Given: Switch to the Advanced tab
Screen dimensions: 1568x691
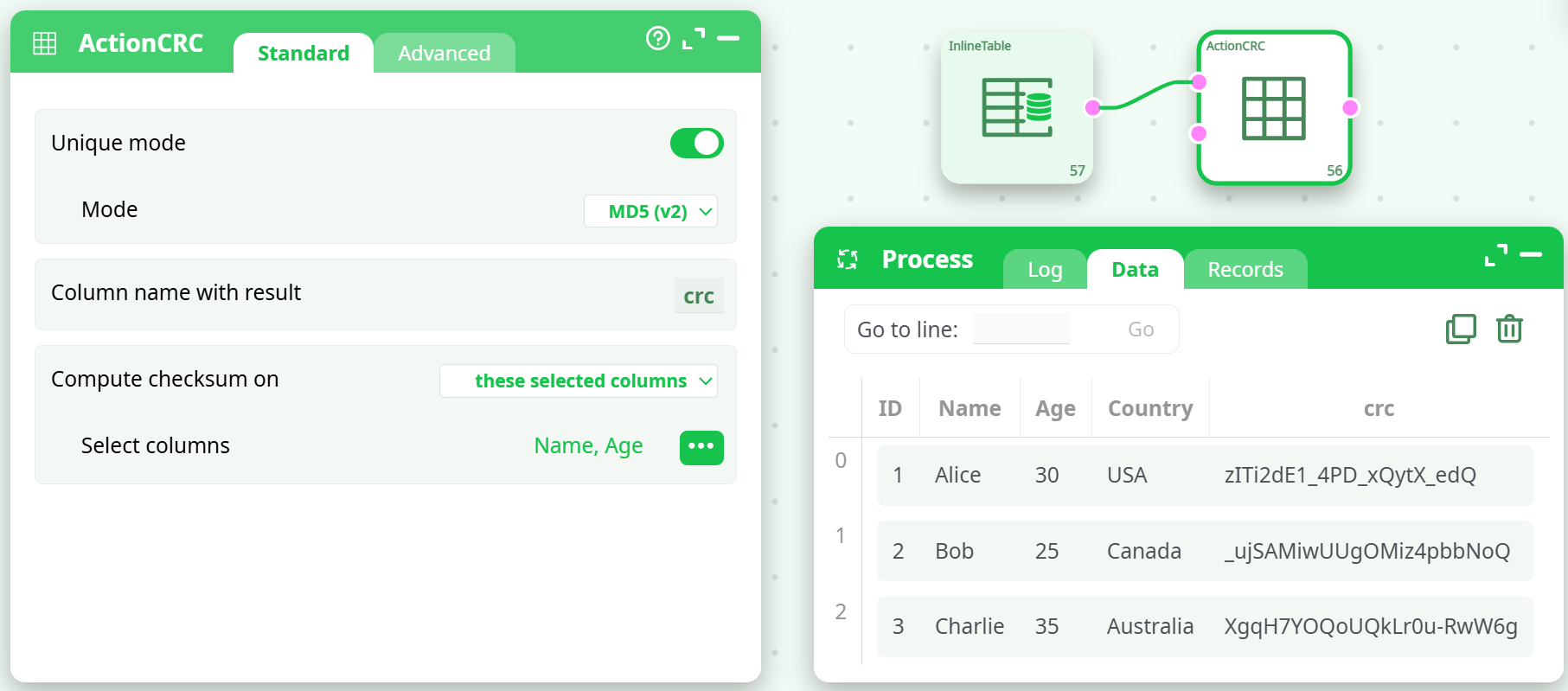Looking at the screenshot, I should (x=444, y=54).
